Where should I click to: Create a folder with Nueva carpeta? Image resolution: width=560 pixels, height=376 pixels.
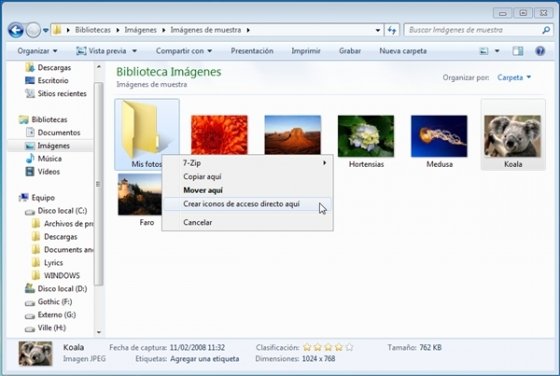(x=403, y=51)
